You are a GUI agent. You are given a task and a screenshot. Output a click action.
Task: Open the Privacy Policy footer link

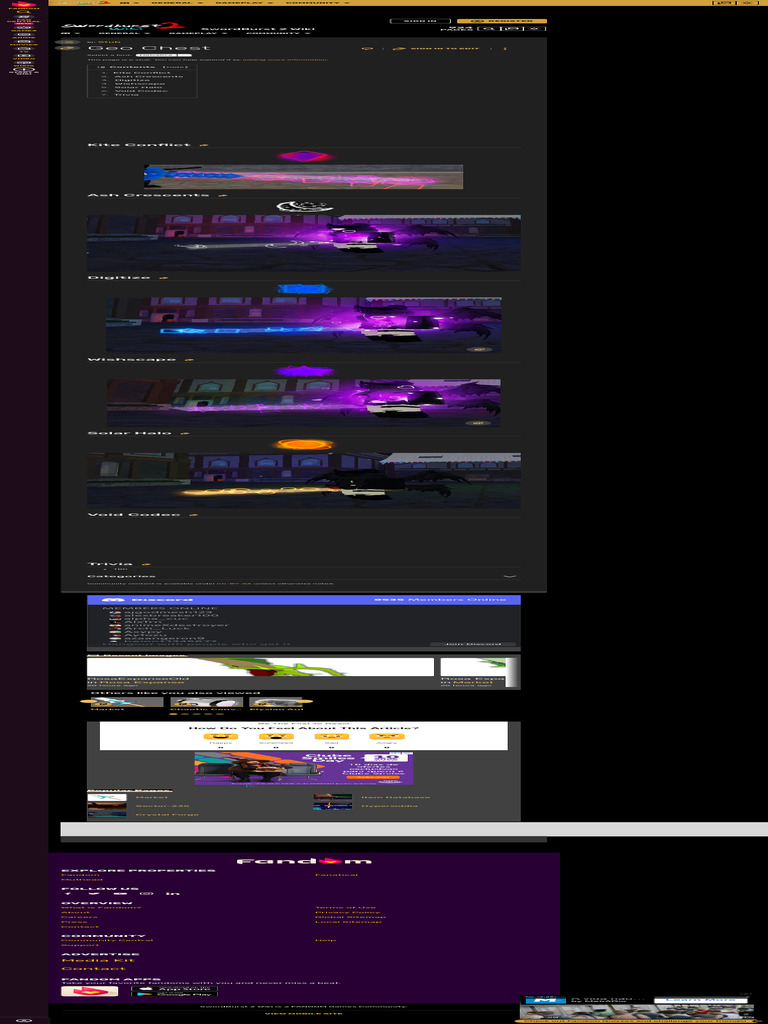point(348,912)
